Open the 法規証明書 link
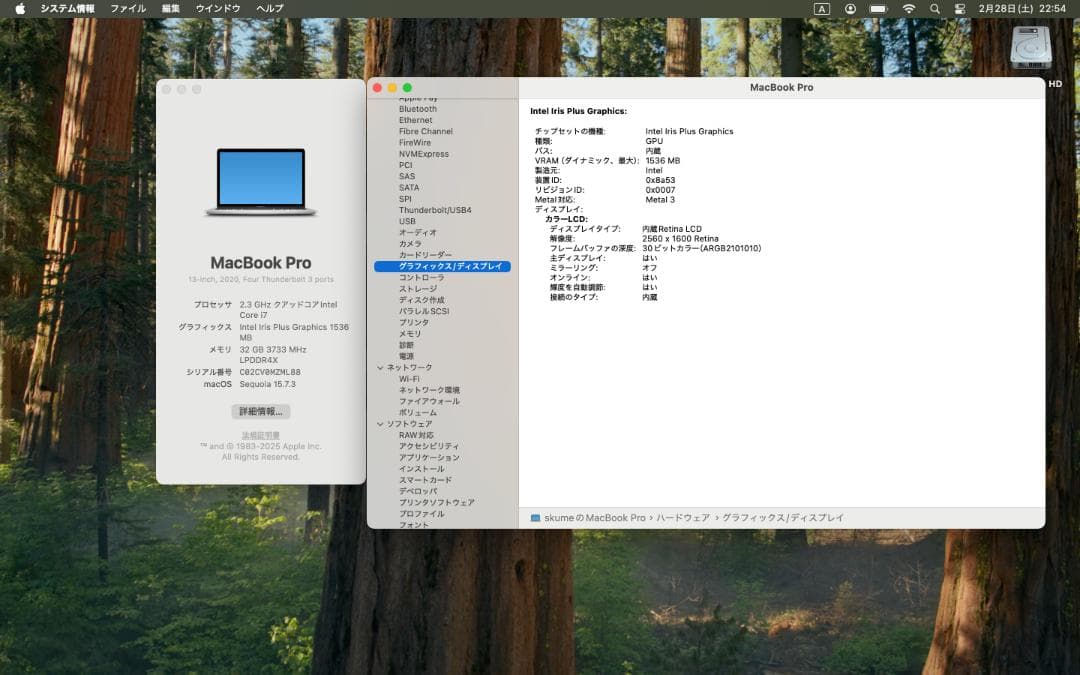 coord(260,434)
